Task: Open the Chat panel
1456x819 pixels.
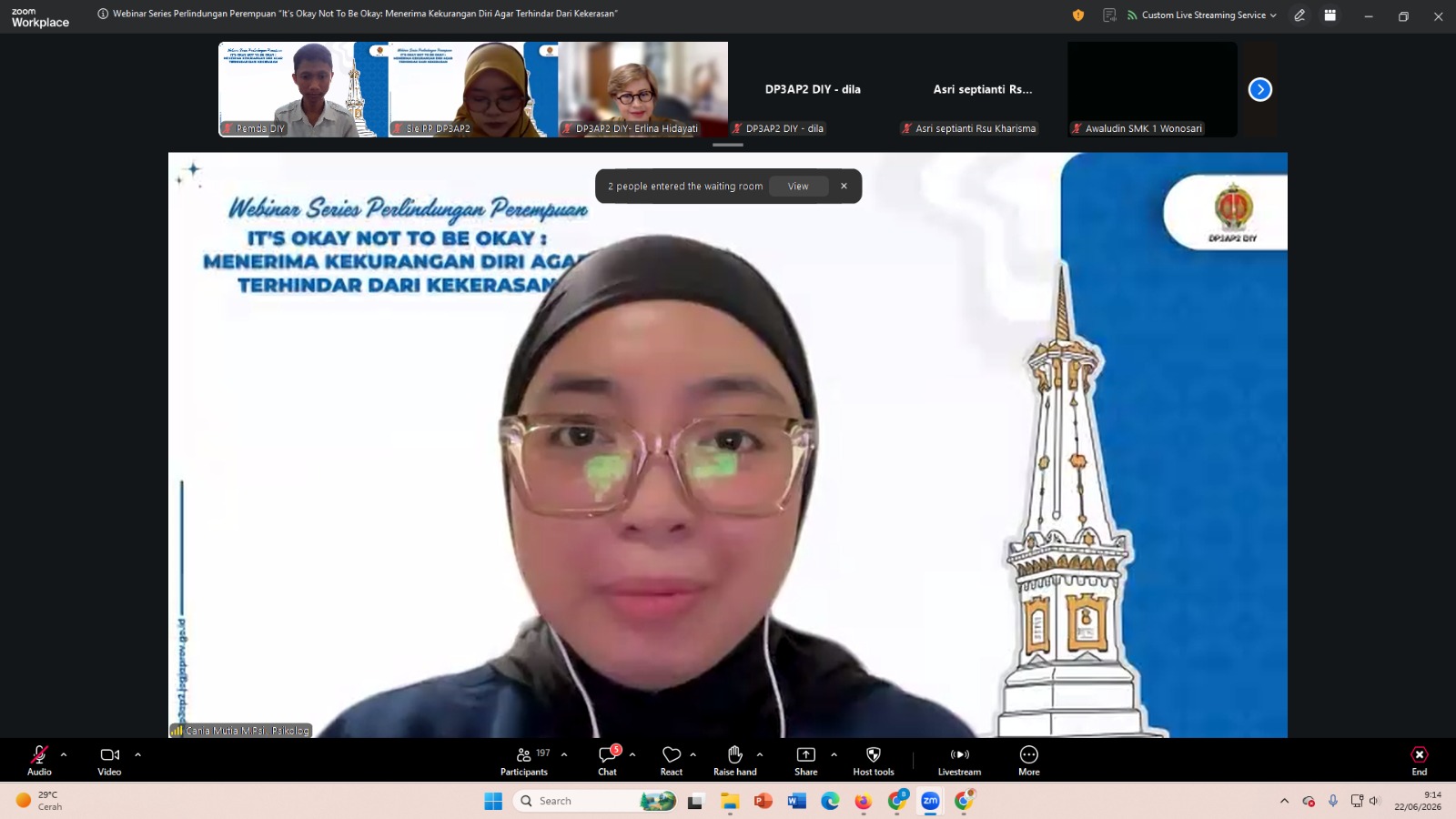Action: (x=608, y=761)
